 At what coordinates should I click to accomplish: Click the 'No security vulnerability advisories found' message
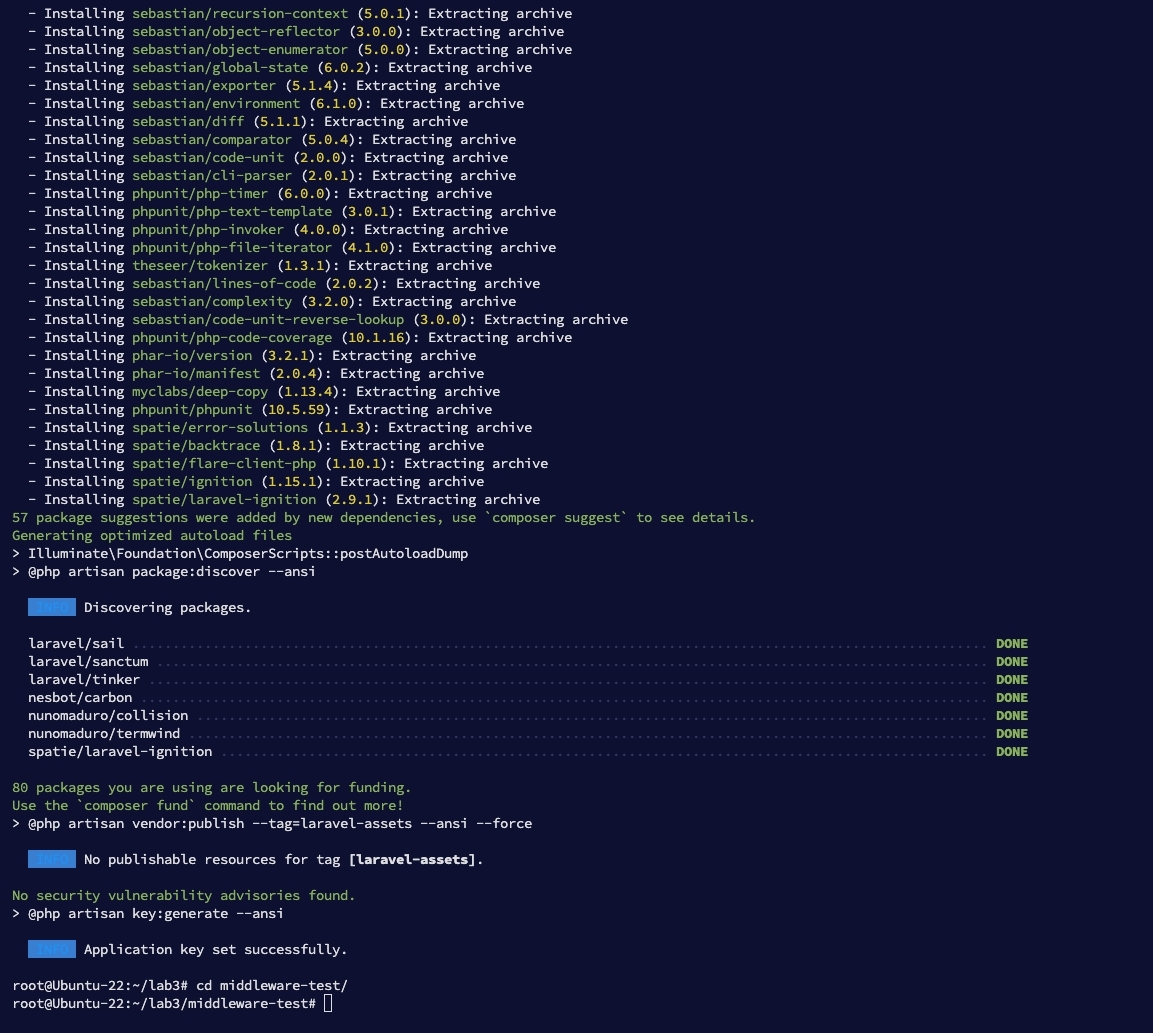[184, 895]
